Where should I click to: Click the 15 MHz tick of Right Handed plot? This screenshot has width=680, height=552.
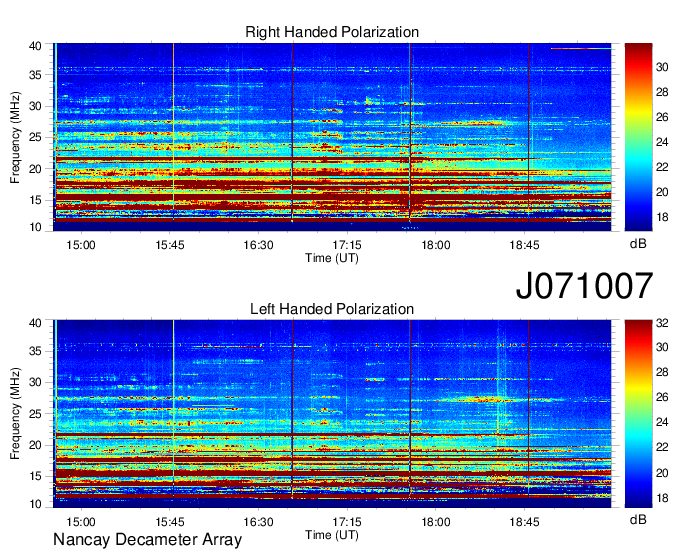35,200
